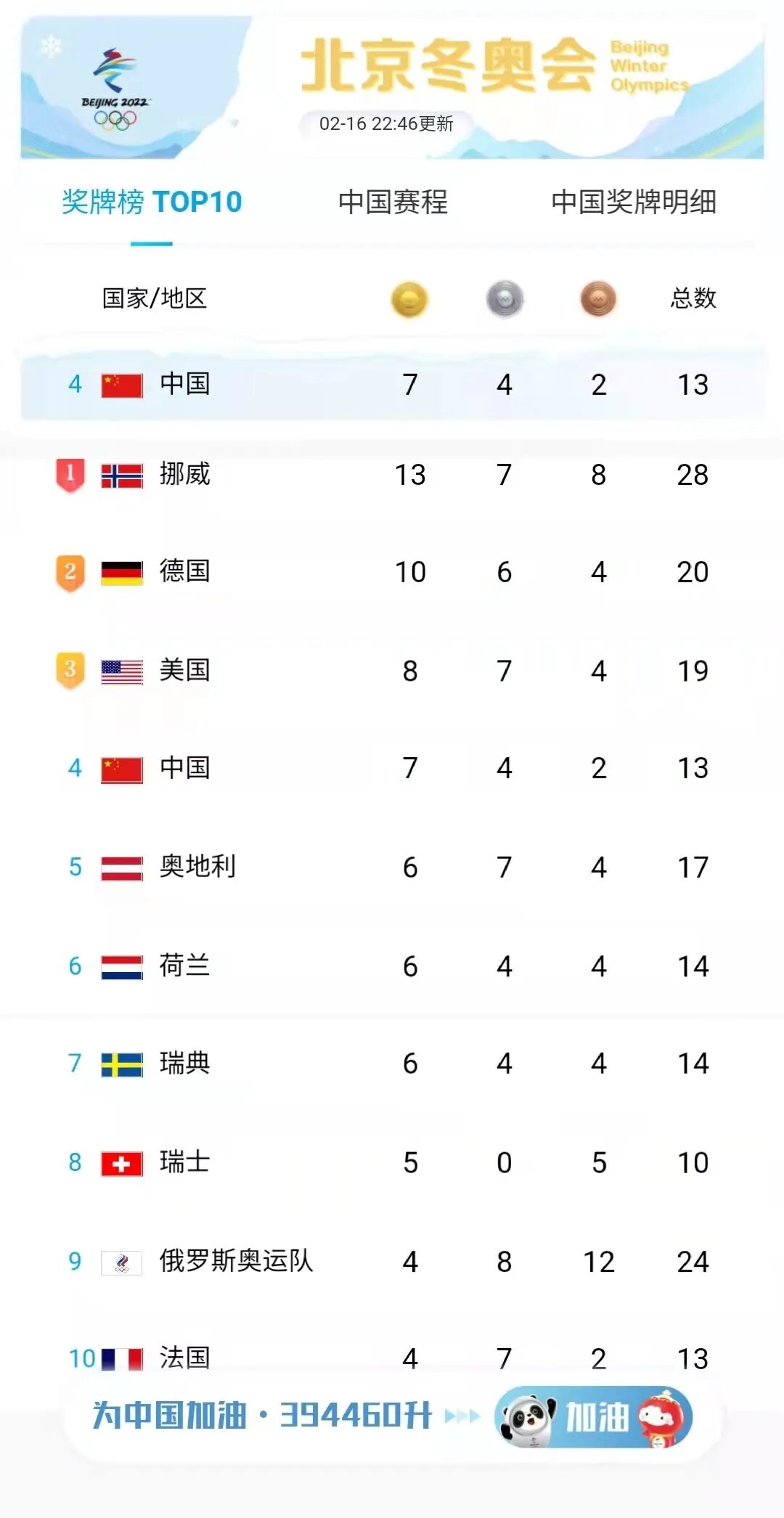
Task: Open the 奥地利 row entry
Action: (392, 867)
